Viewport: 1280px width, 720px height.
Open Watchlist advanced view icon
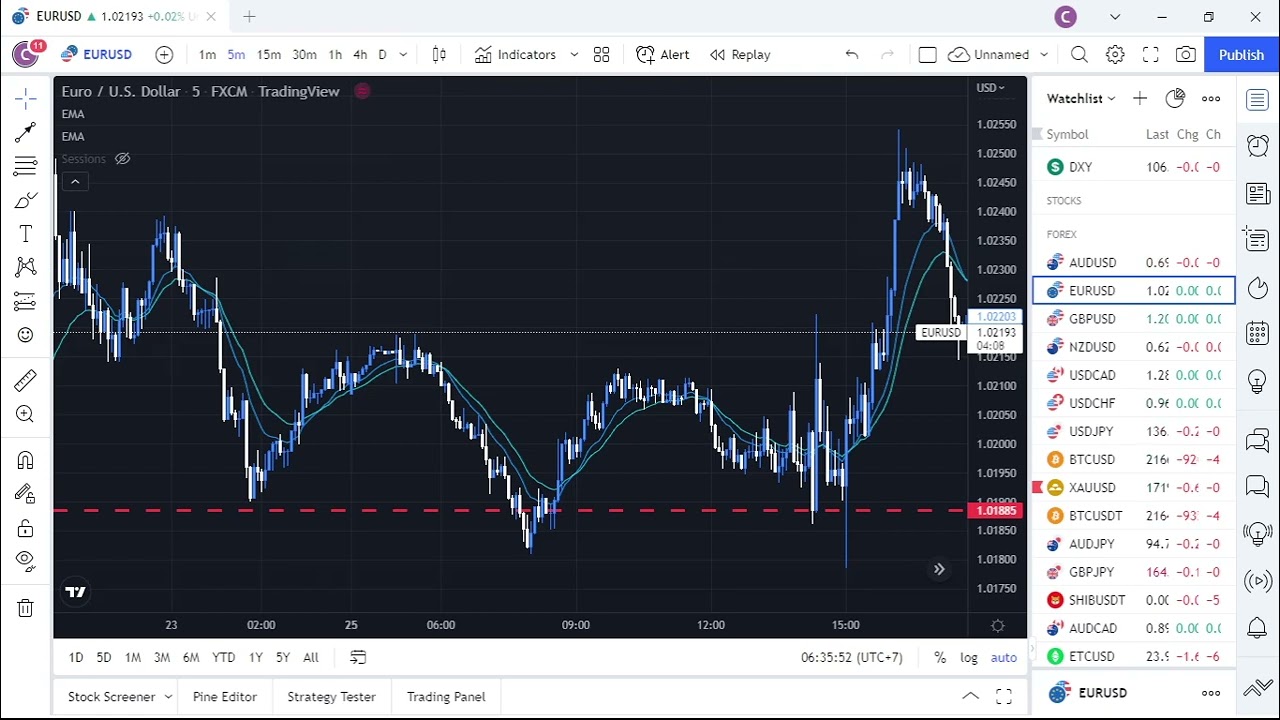click(1175, 98)
